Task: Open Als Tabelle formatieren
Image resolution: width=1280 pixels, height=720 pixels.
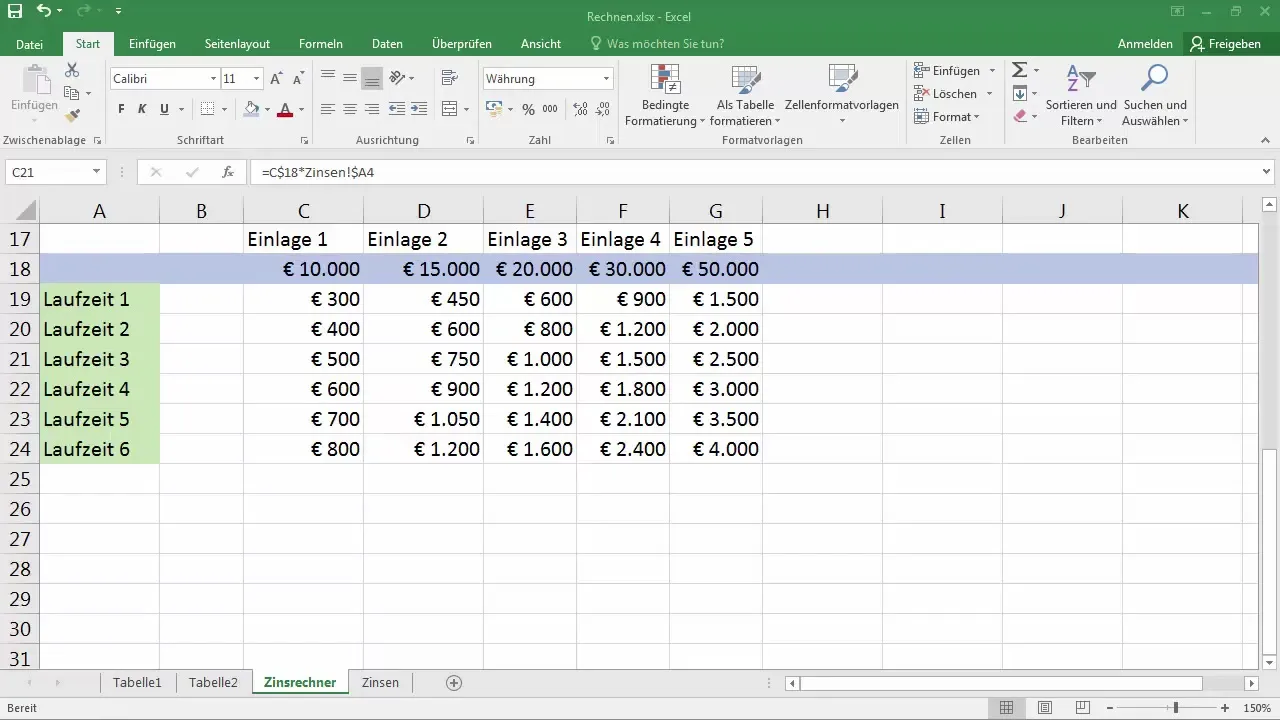Action: [x=745, y=95]
